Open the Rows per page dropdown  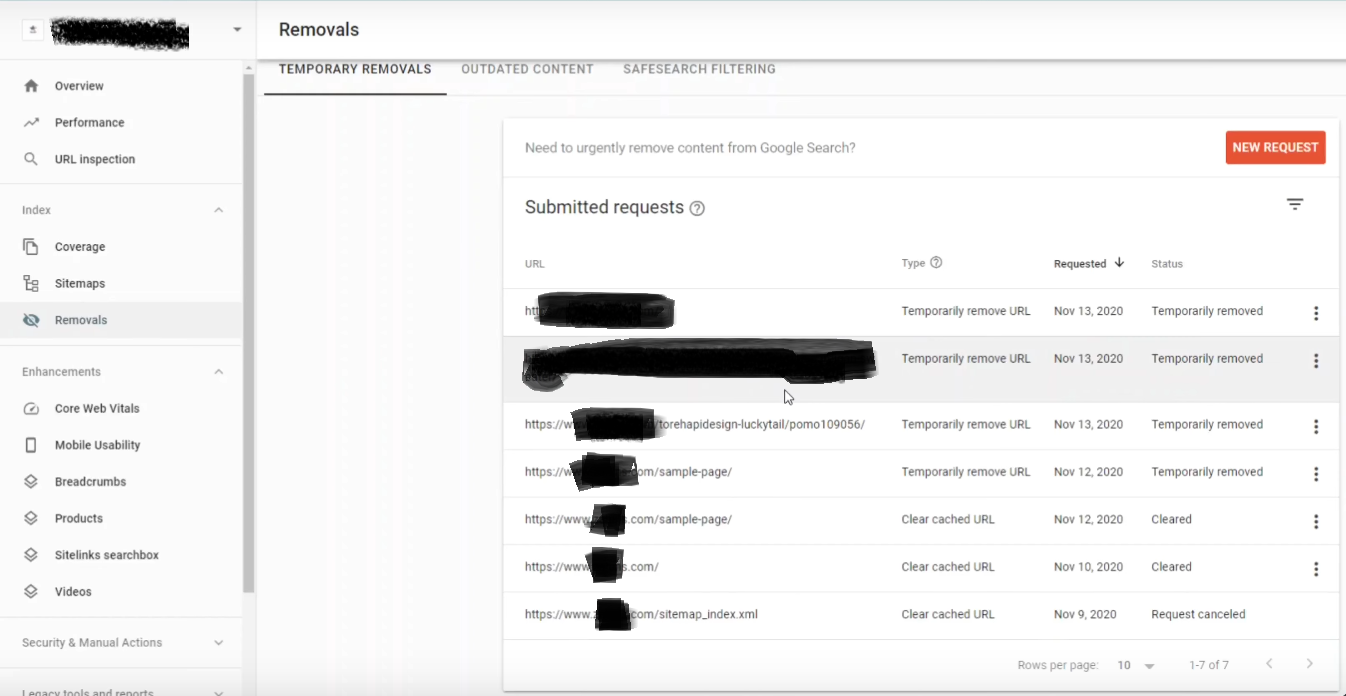point(1148,664)
